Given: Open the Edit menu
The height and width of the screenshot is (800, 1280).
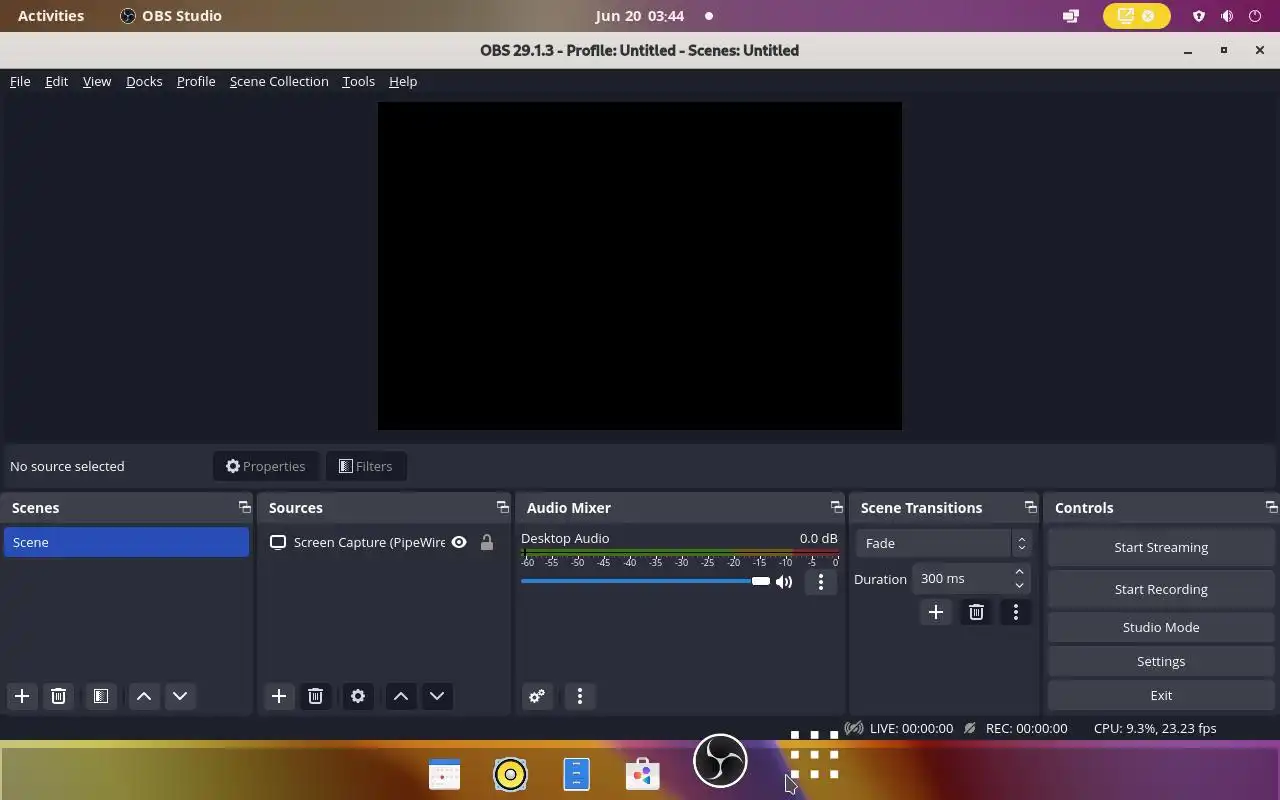Looking at the screenshot, I should click(56, 81).
